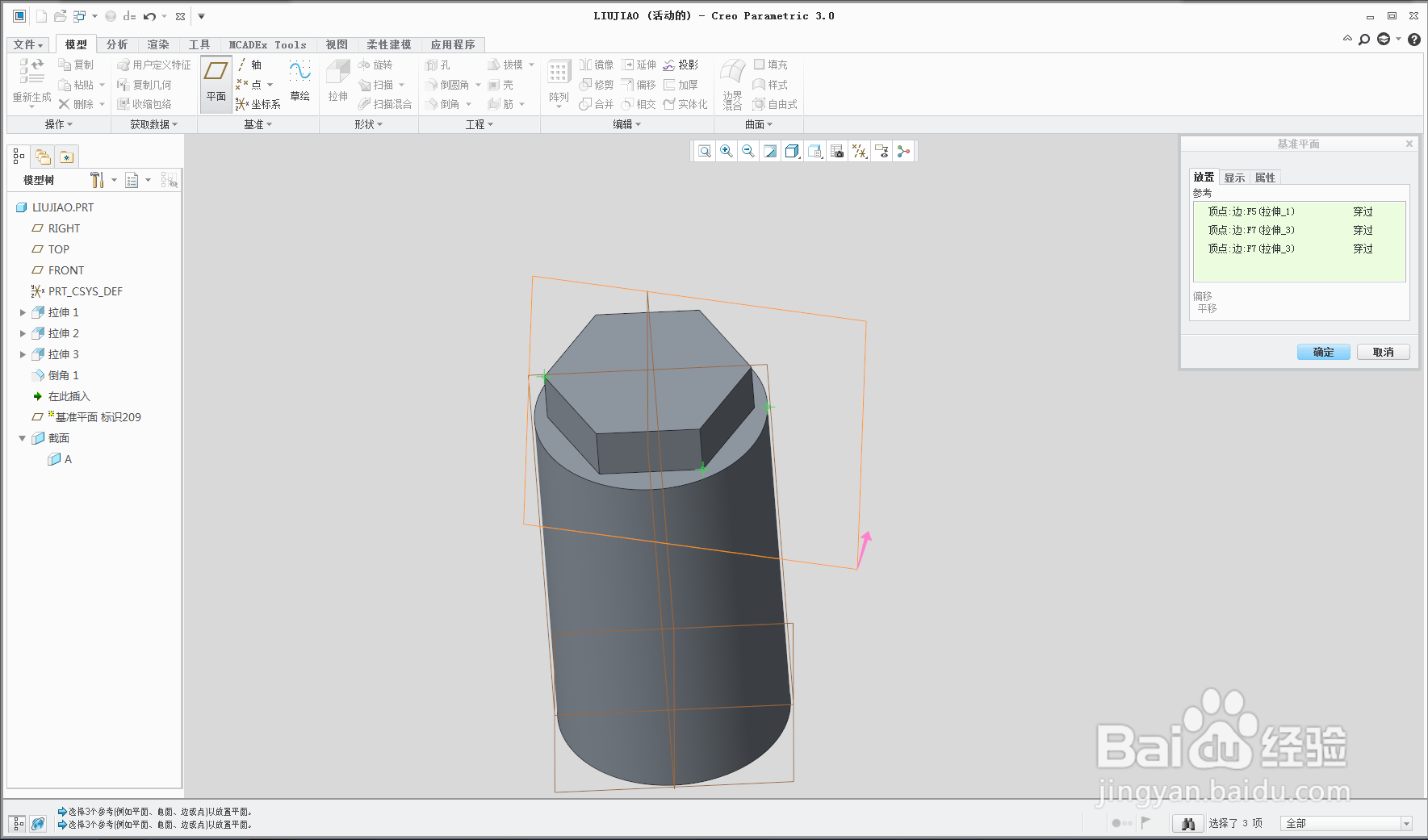Open the 获取数据 group dropdown

pos(153,124)
